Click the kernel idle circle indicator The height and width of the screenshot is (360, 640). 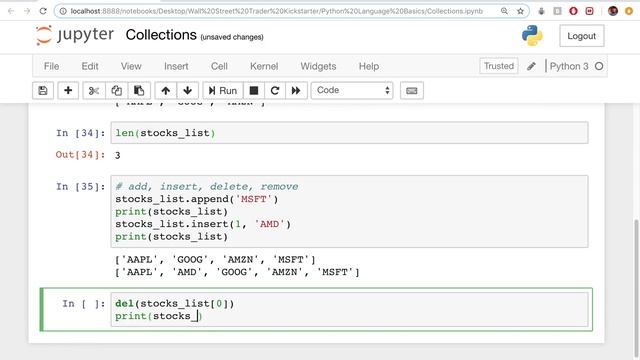point(599,66)
